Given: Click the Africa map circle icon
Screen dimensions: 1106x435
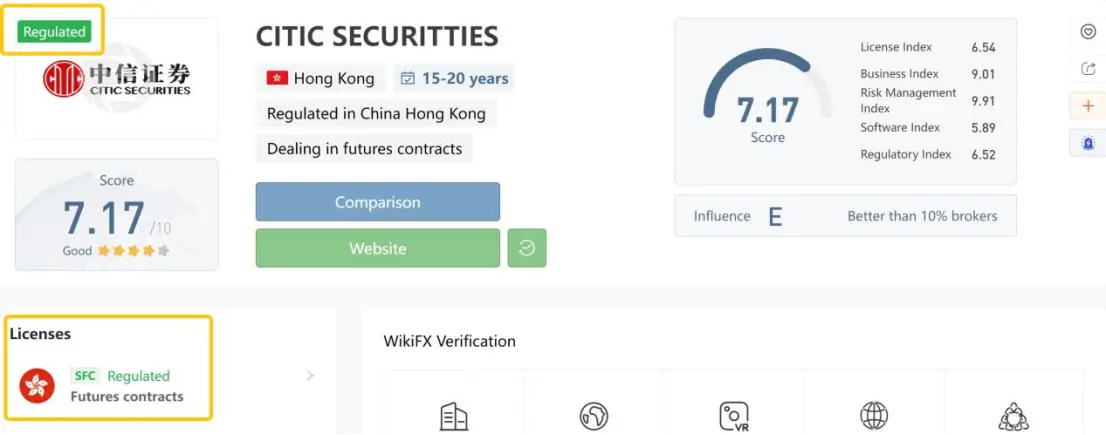Looking at the screenshot, I should [594, 416].
